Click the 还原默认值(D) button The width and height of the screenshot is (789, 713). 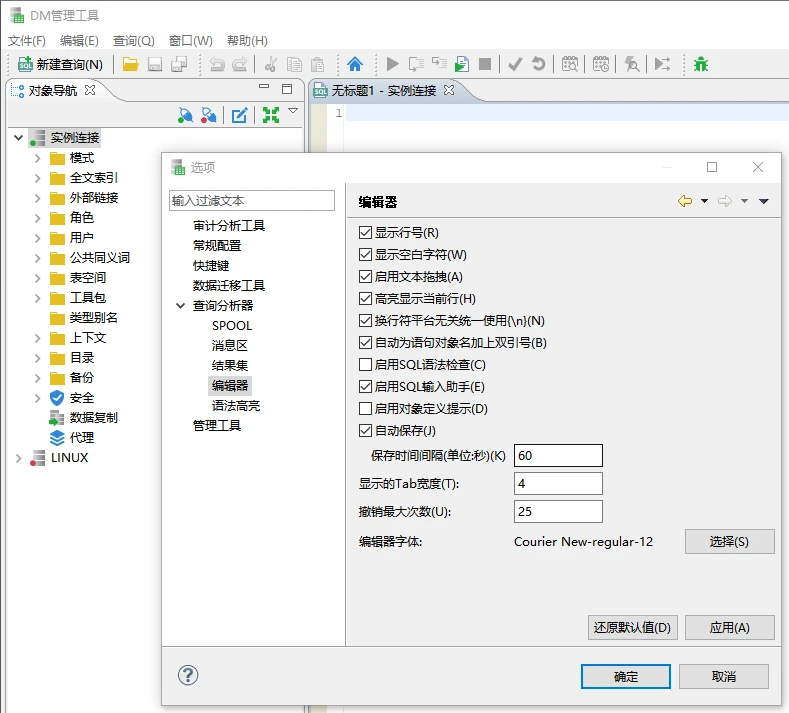click(632, 628)
